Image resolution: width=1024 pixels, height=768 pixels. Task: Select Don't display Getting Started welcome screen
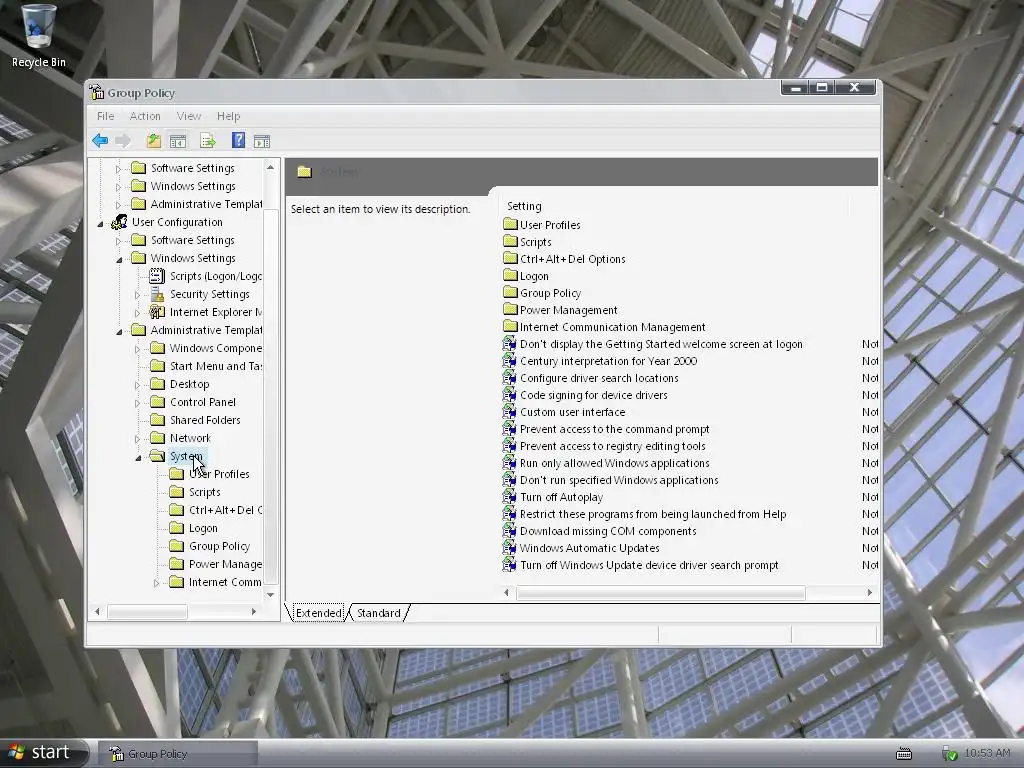(661, 344)
